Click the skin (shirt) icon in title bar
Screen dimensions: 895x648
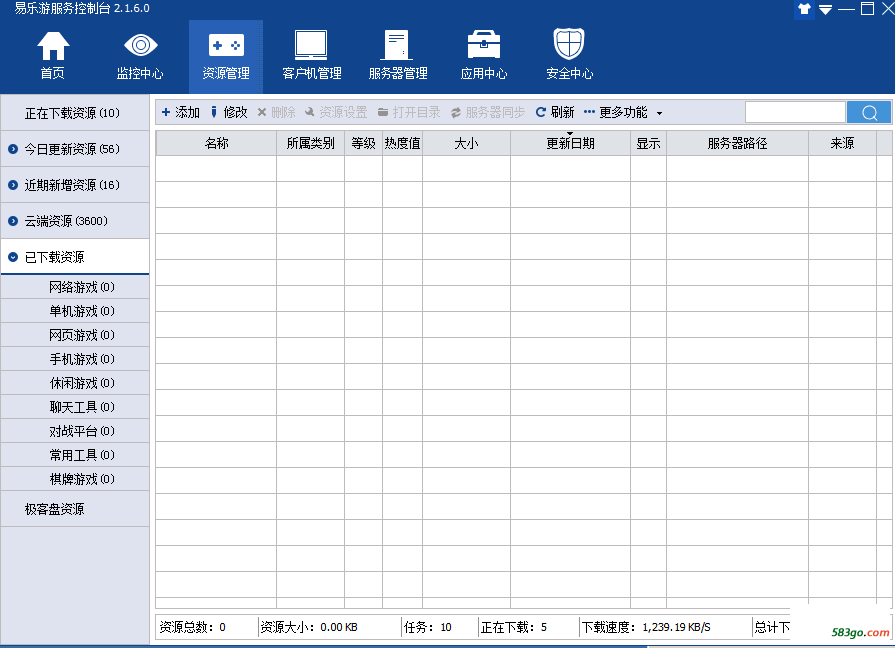click(x=804, y=9)
